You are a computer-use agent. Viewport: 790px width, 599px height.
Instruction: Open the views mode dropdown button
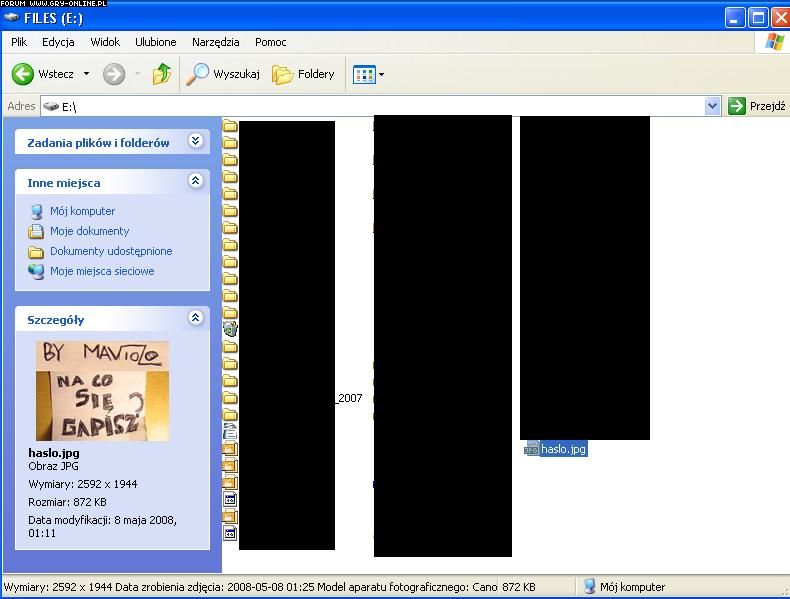tap(368, 74)
